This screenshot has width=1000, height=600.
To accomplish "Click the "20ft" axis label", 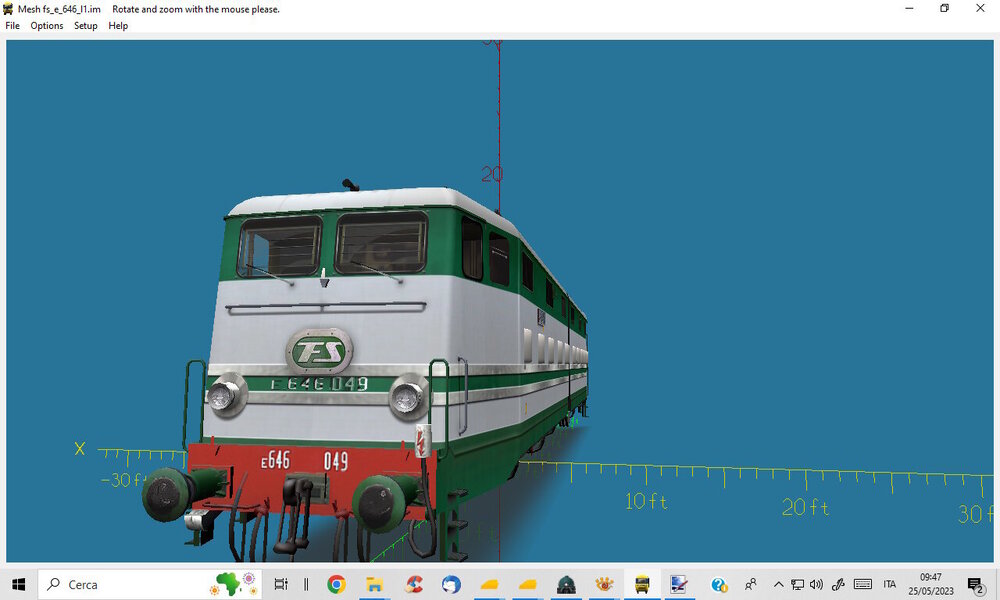I will tap(805, 508).
